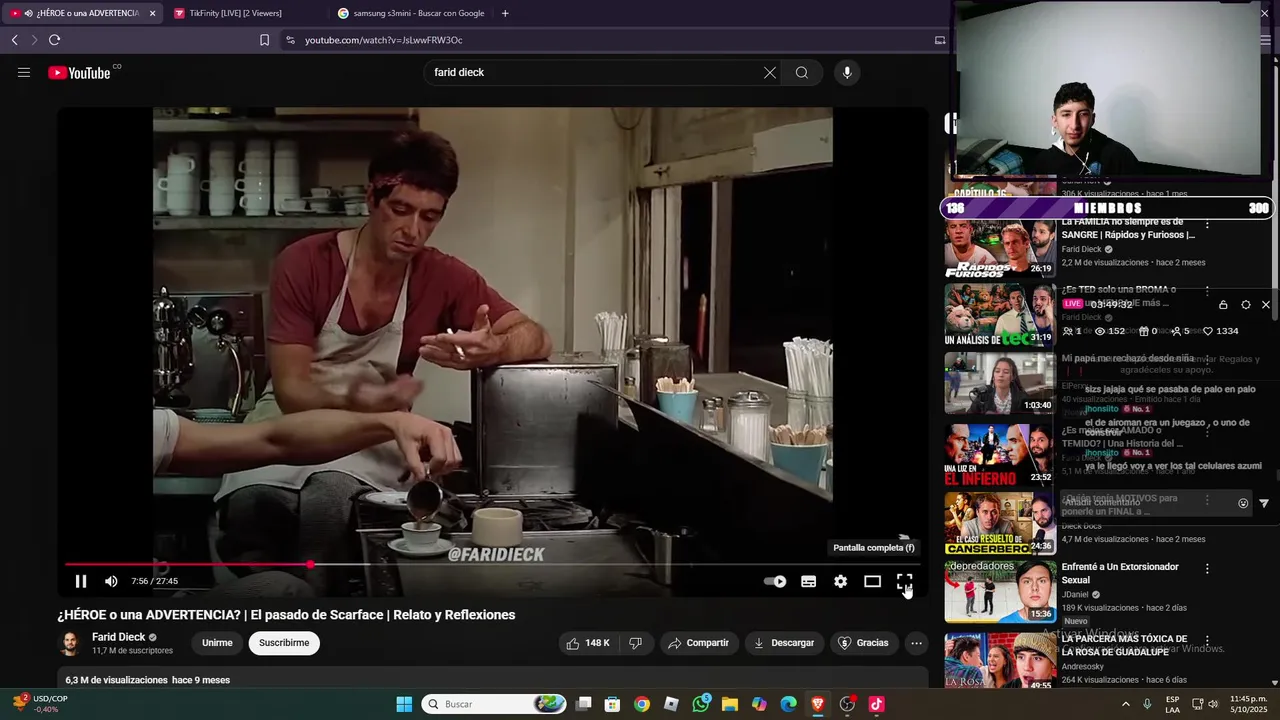Bookmark this page with bookmark icon
The image size is (1280, 720).
click(x=264, y=40)
